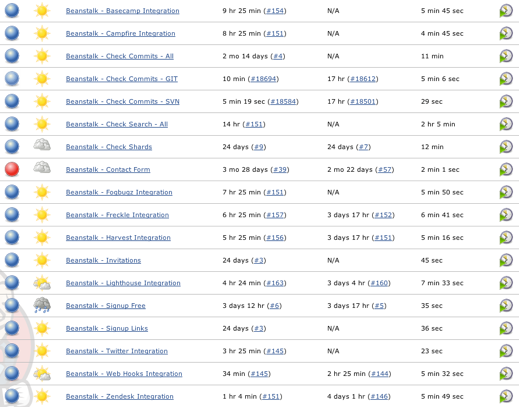Open Beanstalk - Freckle Integration job
This screenshot has width=520, height=407.
pyautogui.click(x=117, y=215)
